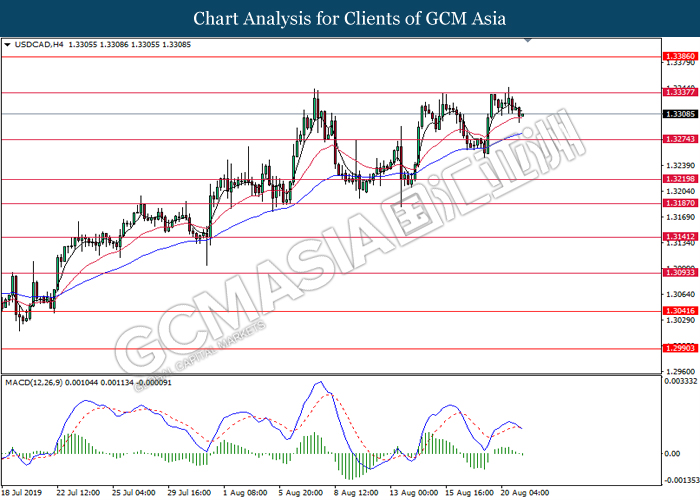Click the current price label 1.33085

(680, 114)
